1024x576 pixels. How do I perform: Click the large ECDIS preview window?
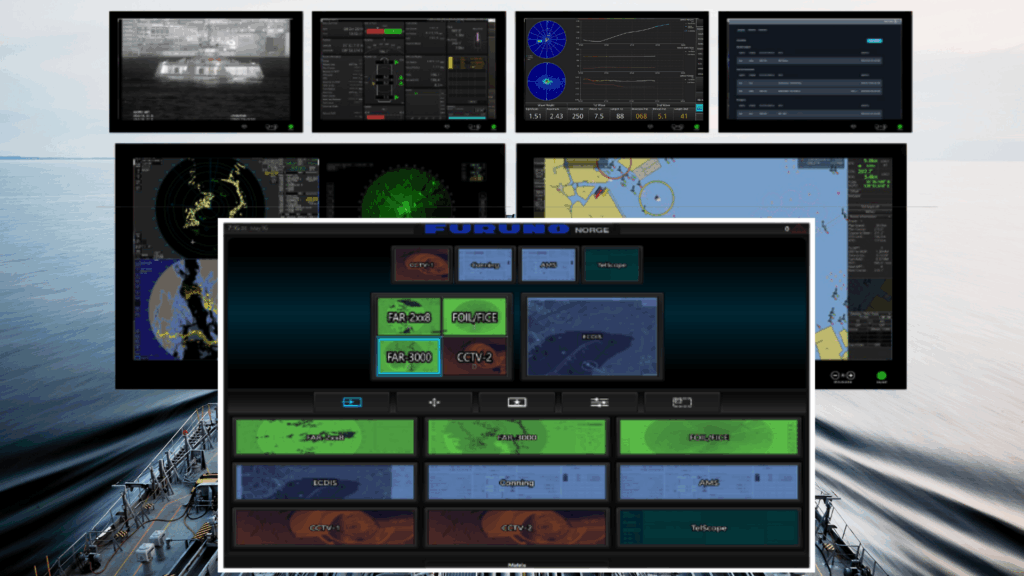point(591,336)
